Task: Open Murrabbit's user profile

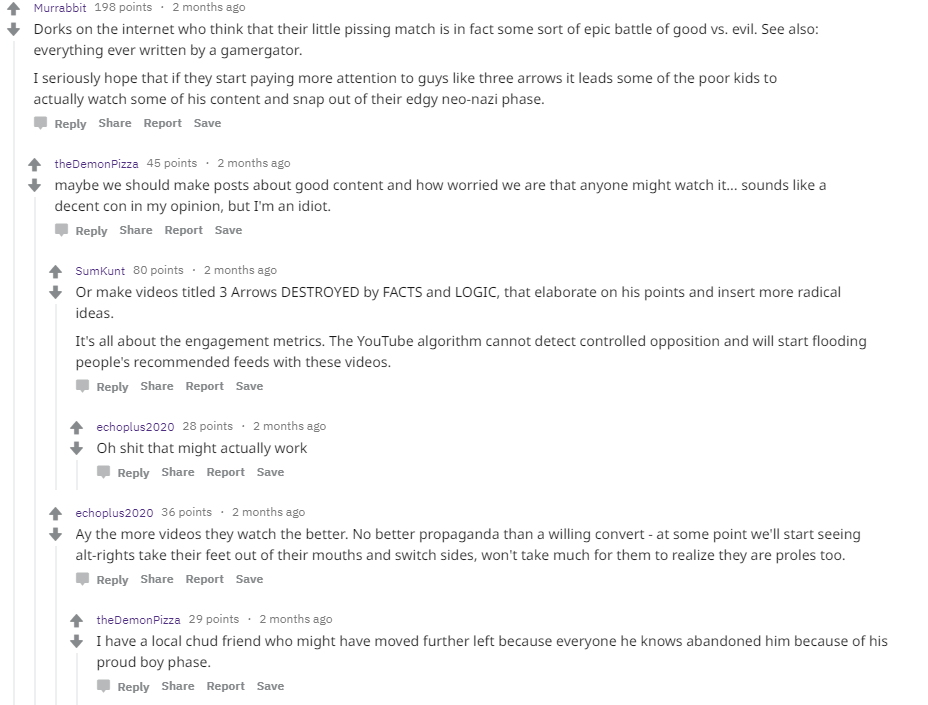Action: (60, 8)
